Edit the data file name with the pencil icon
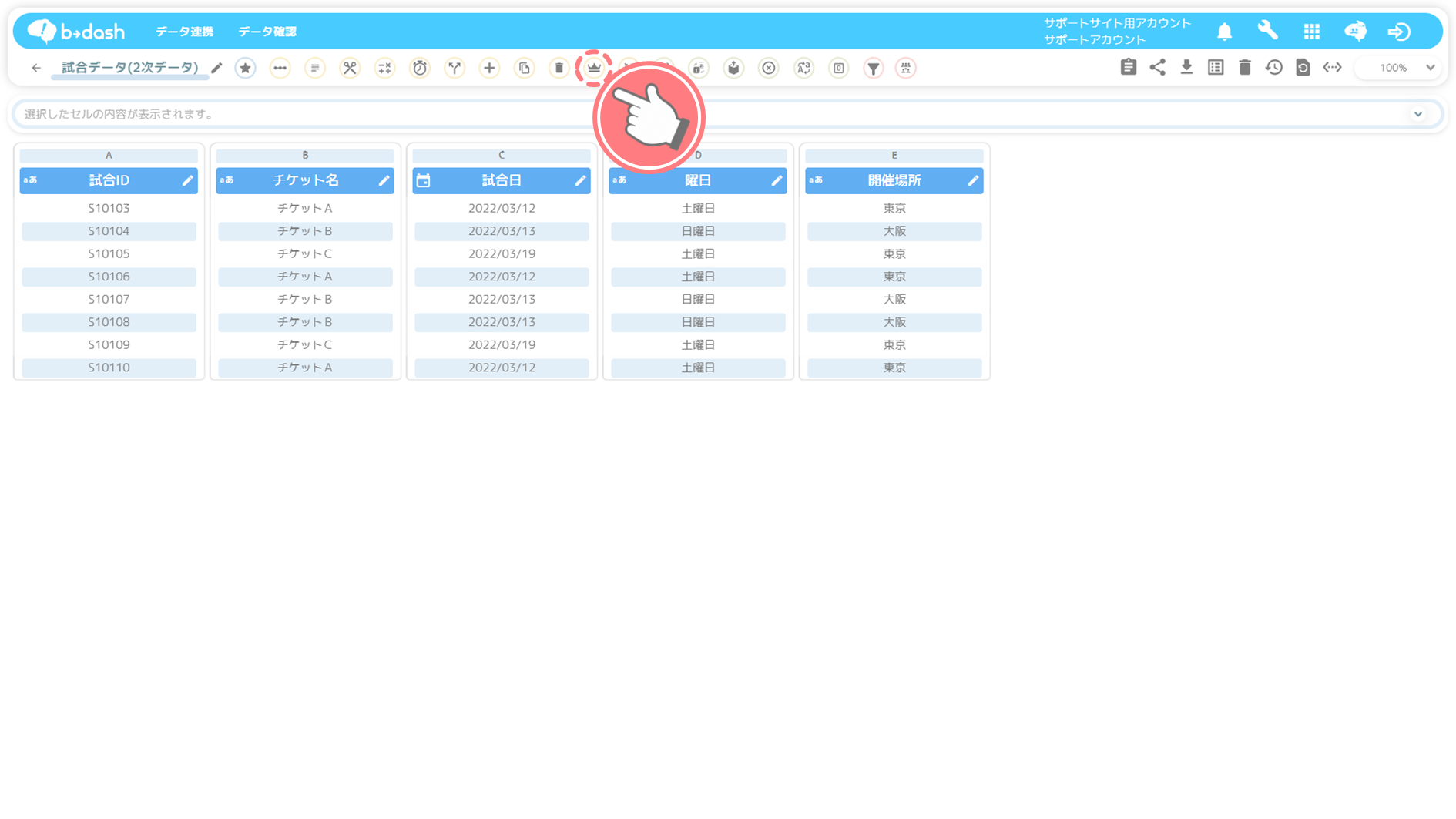The height and width of the screenshot is (819, 1456). click(x=217, y=68)
